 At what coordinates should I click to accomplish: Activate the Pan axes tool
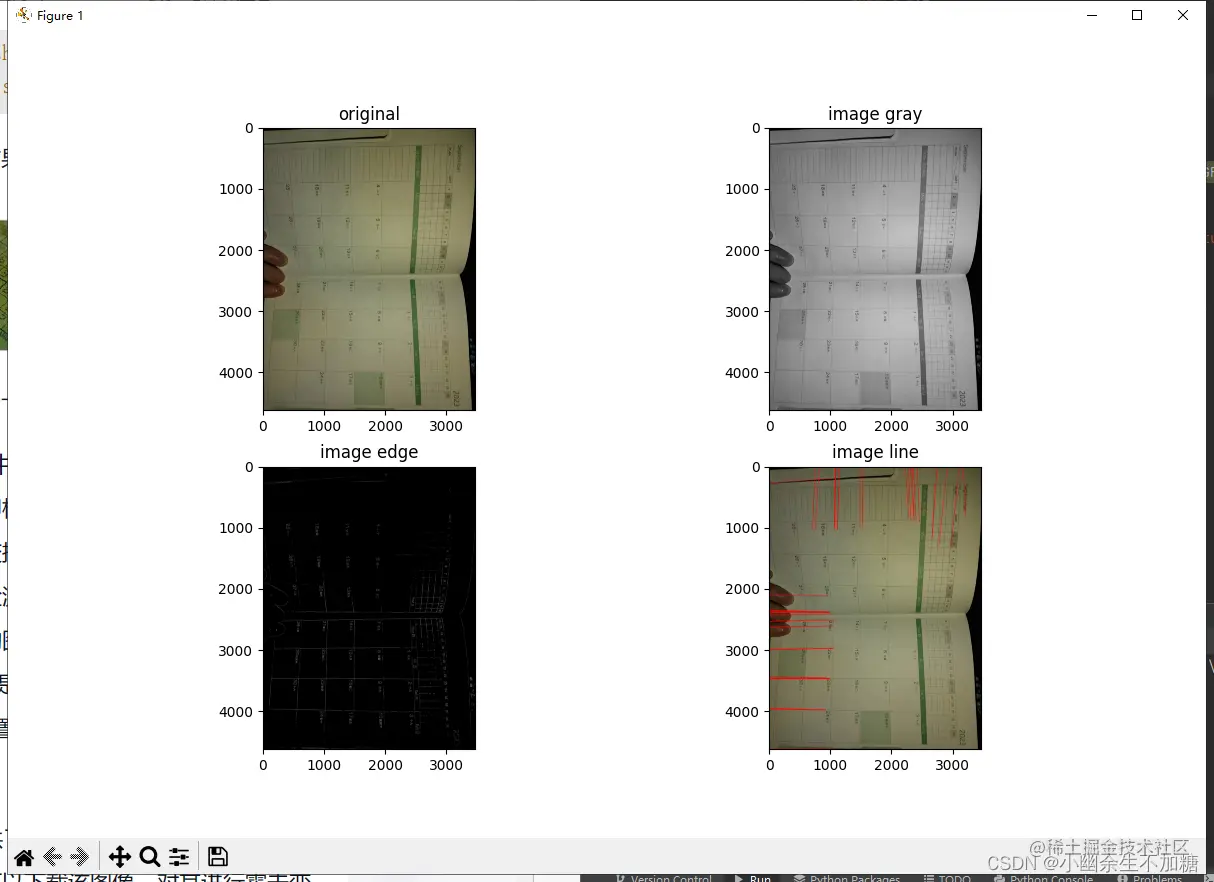coord(120,857)
